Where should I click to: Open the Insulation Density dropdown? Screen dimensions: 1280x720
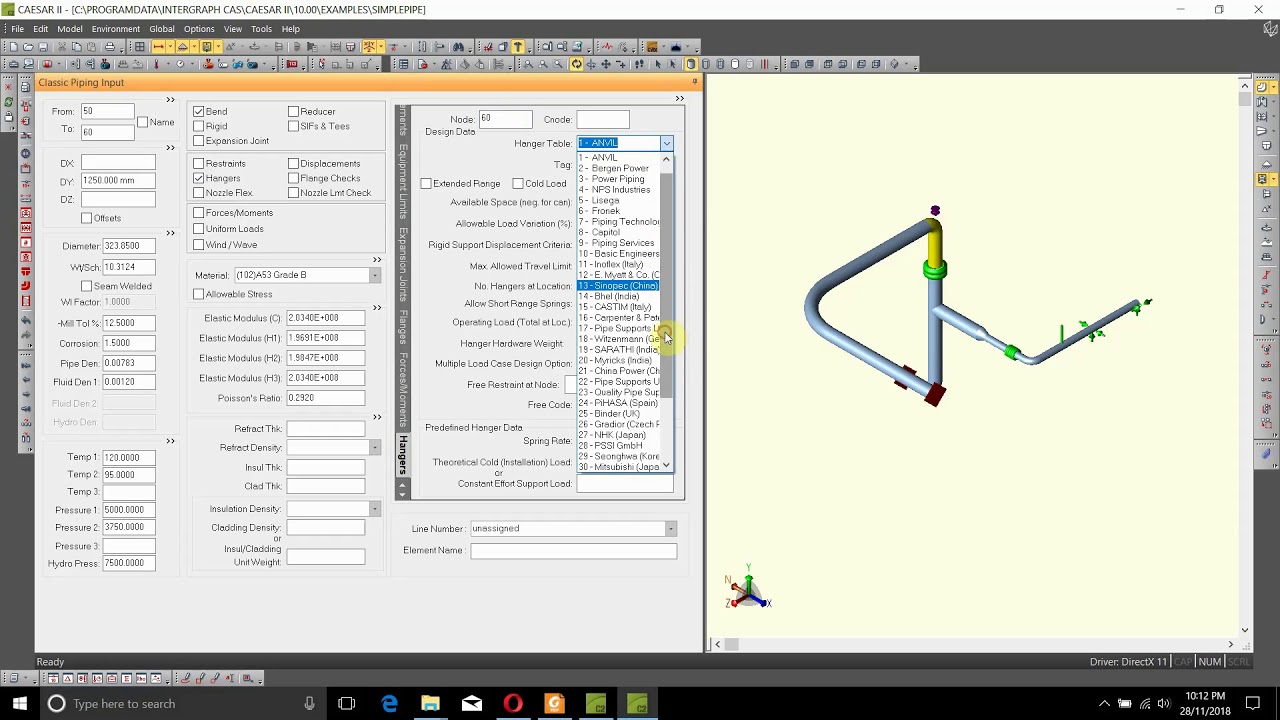pos(374,509)
